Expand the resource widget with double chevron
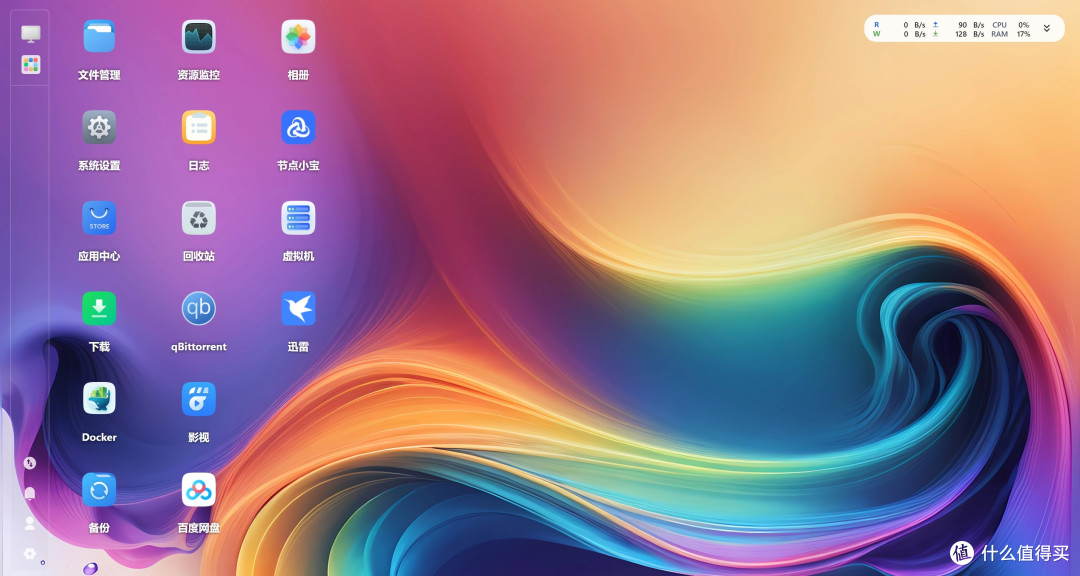The height and width of the screenshot is (576, 1080). click(x=1046, y=29)
